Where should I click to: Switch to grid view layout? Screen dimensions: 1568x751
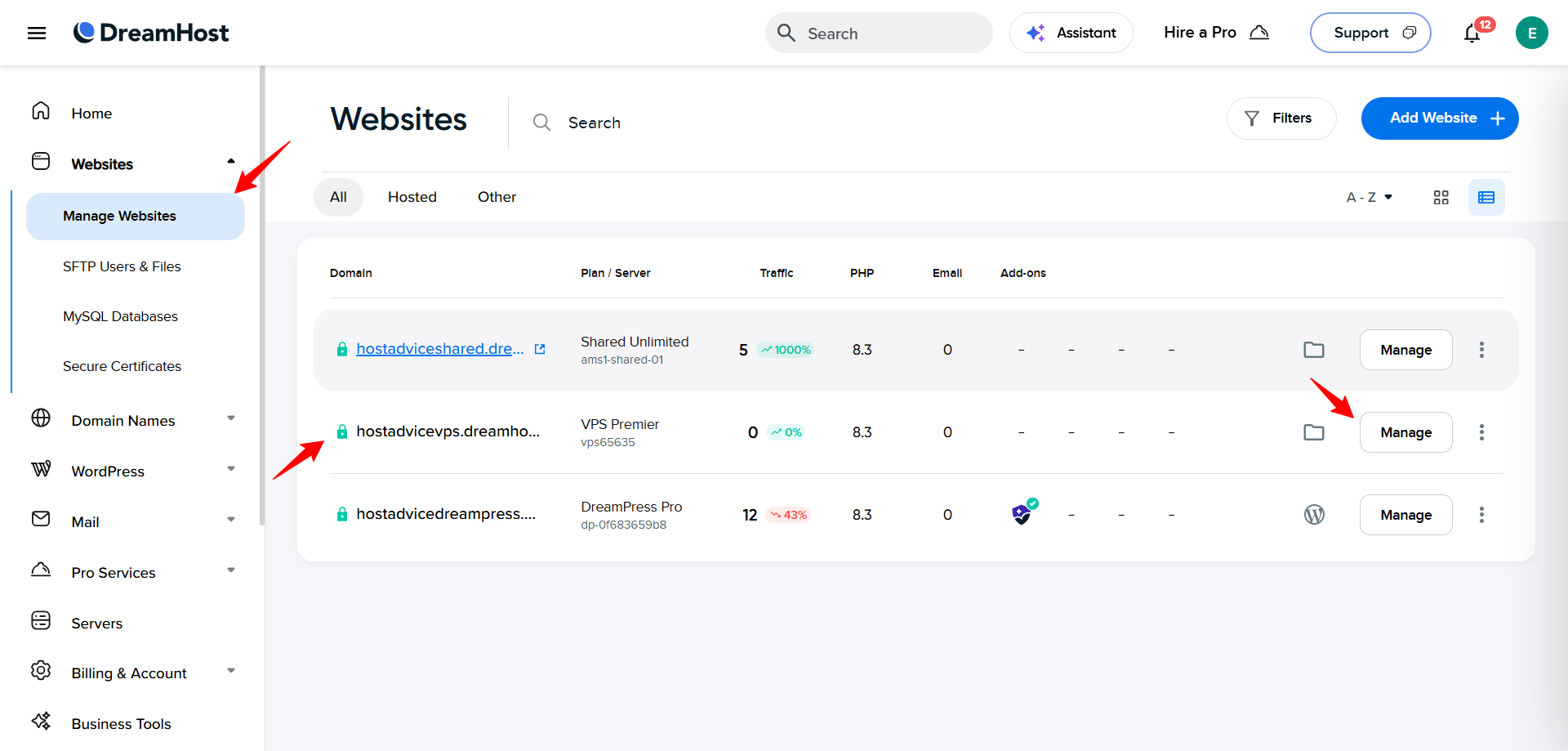[x=1441, y=197]
